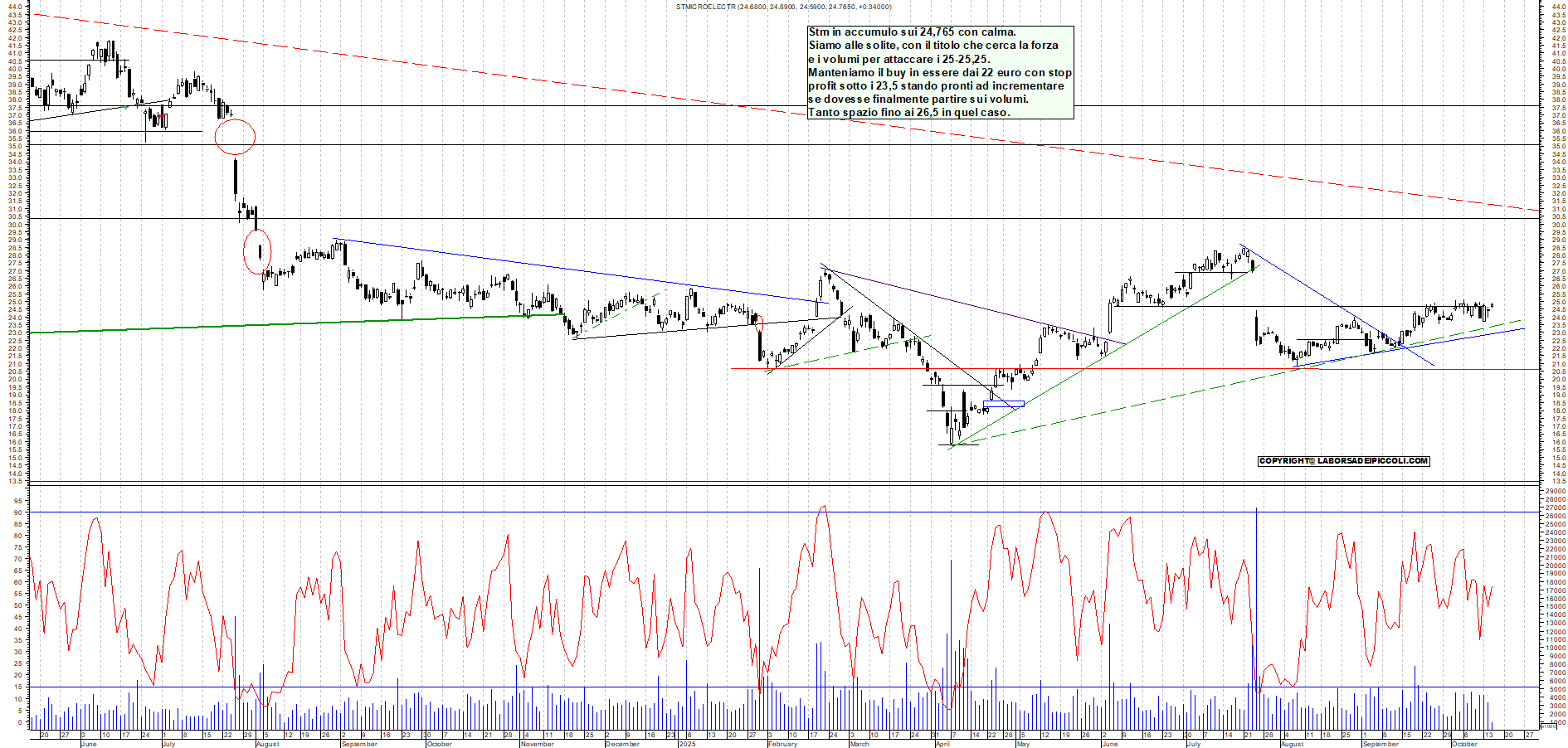Click the green annotation text box
Screen dimensions: 1568x748
tap(940, 72)
